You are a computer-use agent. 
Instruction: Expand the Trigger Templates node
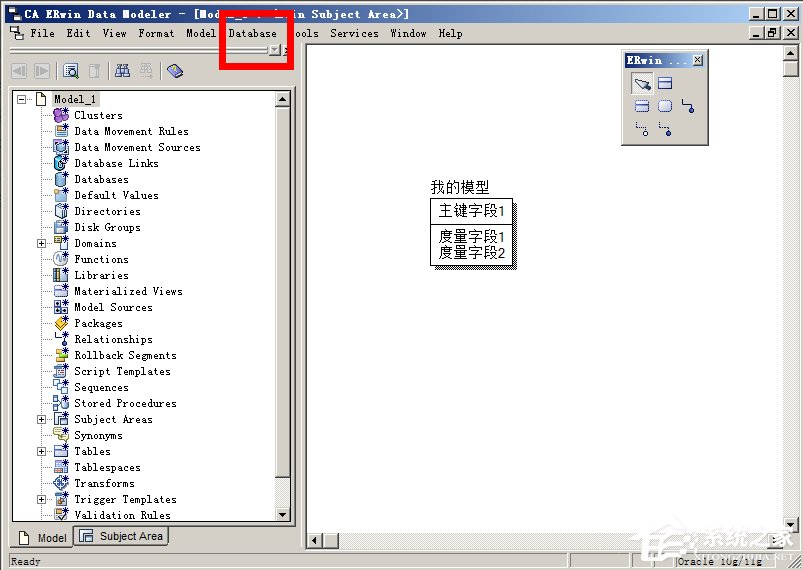pyautogui.click(x=41, y=499)
